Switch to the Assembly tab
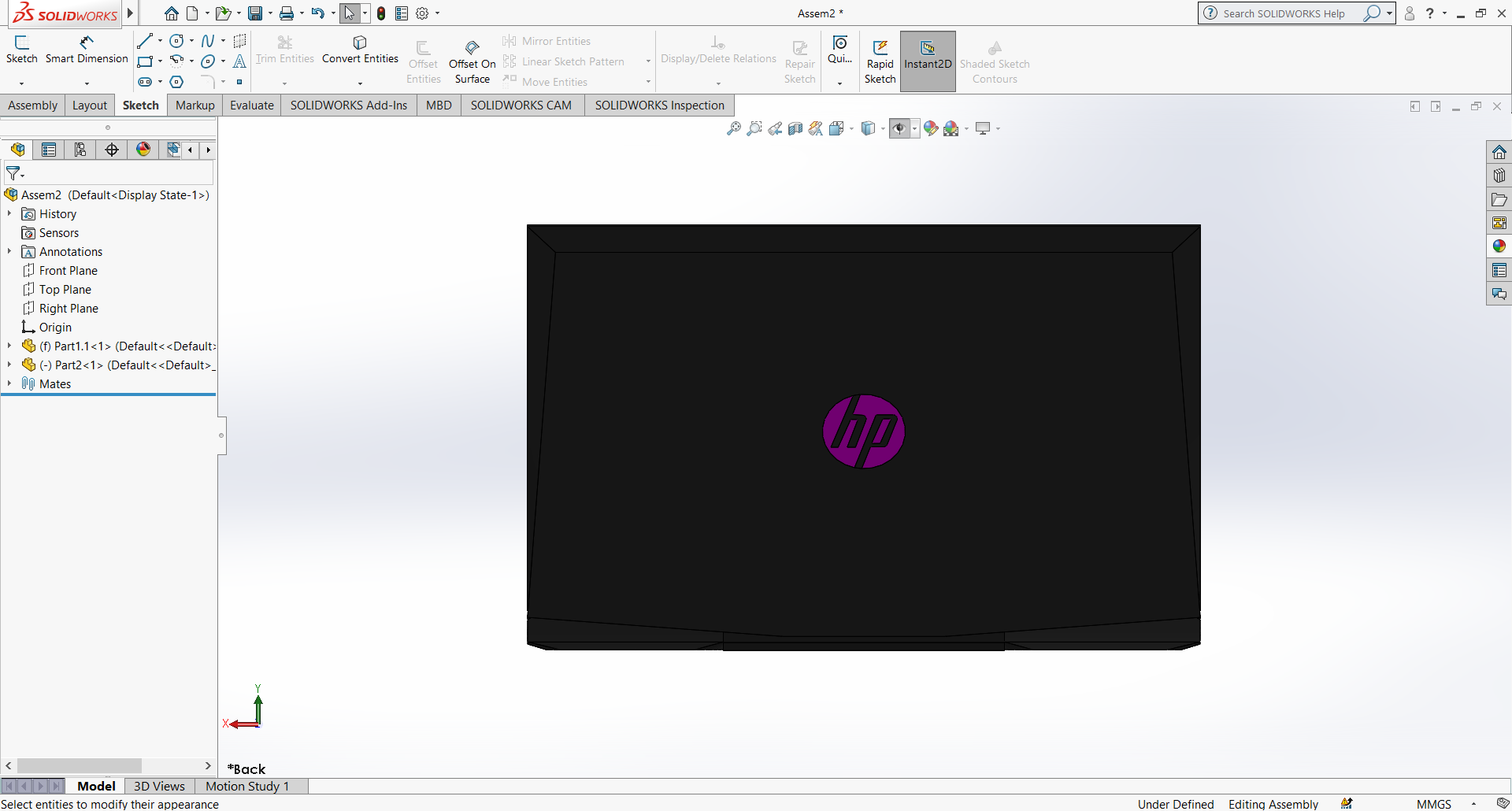Screen dimensions: 1512x811 [32, 106]
